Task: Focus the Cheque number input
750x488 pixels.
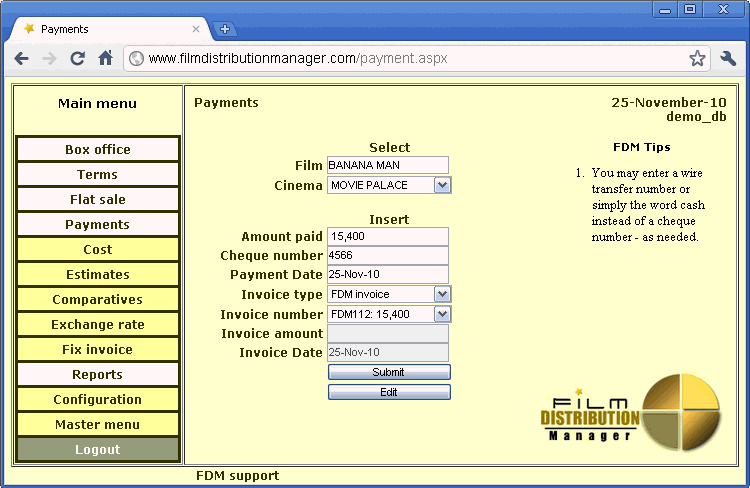Action: (387, 255)
